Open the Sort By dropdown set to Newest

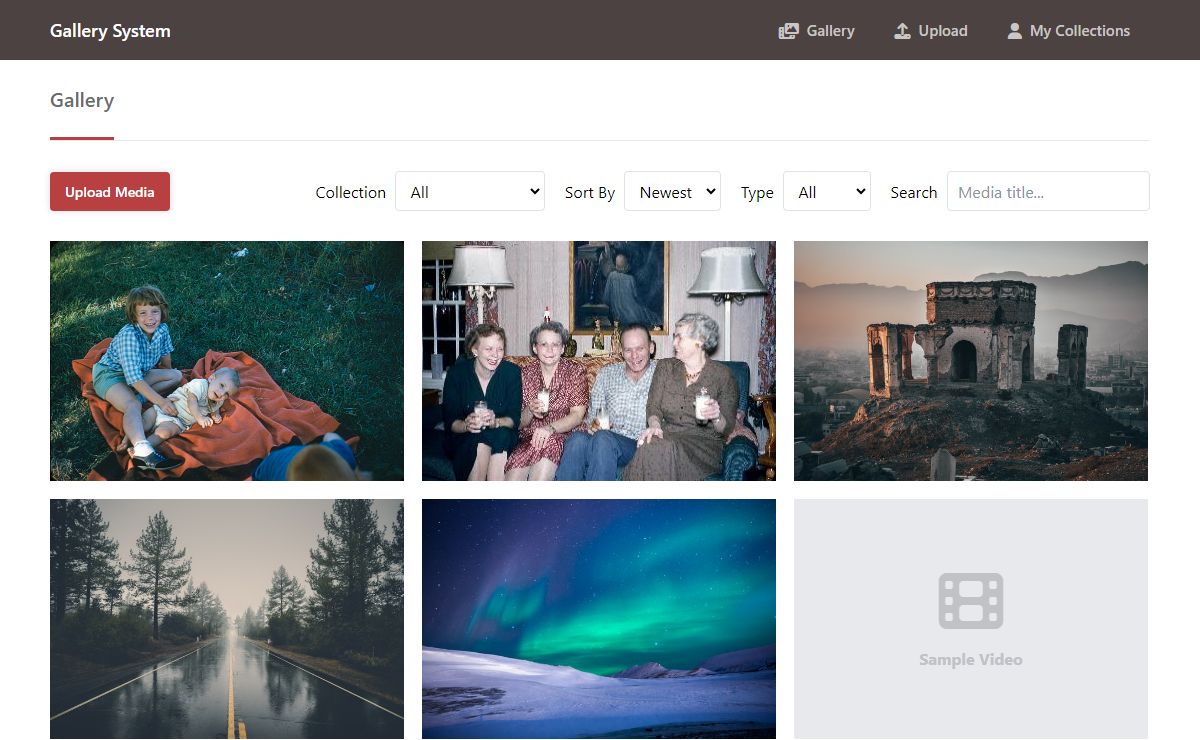(x=672, y=191)
